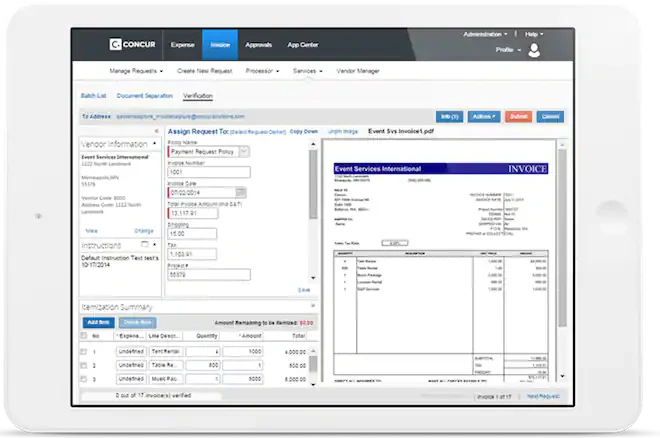Open the Batch List tab

[93, 96]
